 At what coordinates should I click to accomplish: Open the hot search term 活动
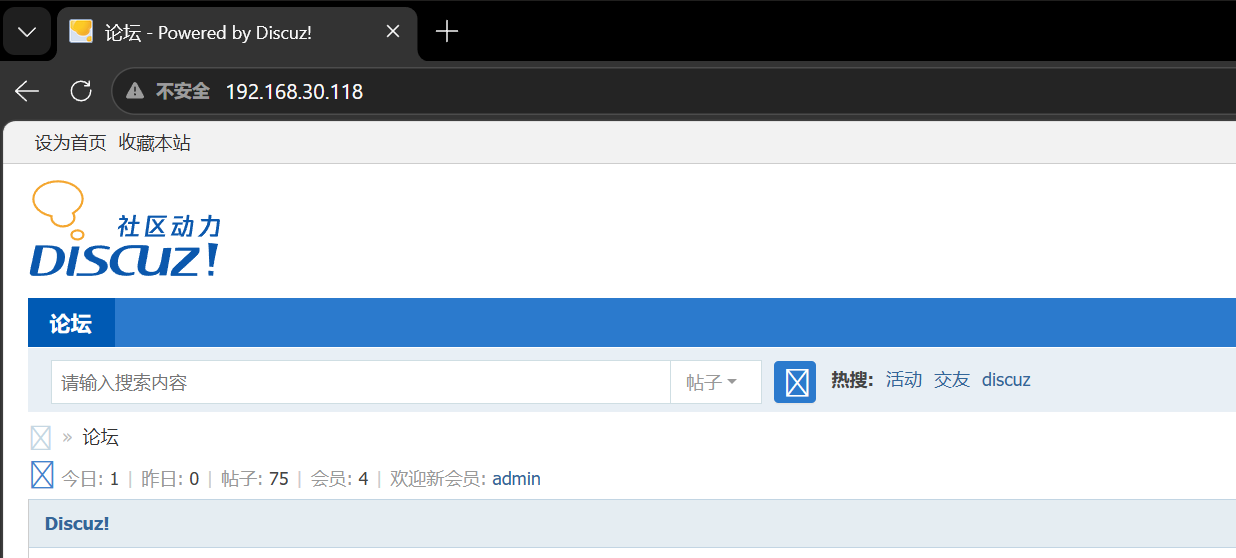click(x=904, y=380)
